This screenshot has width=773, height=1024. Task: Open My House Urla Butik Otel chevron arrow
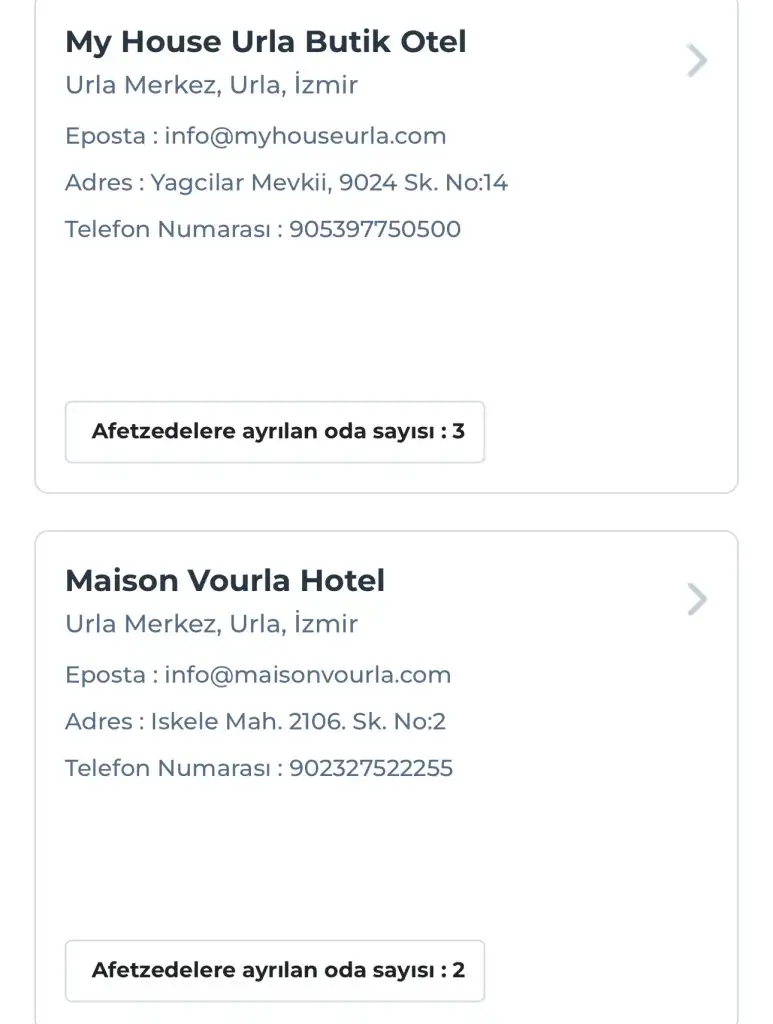coord(697,61)
